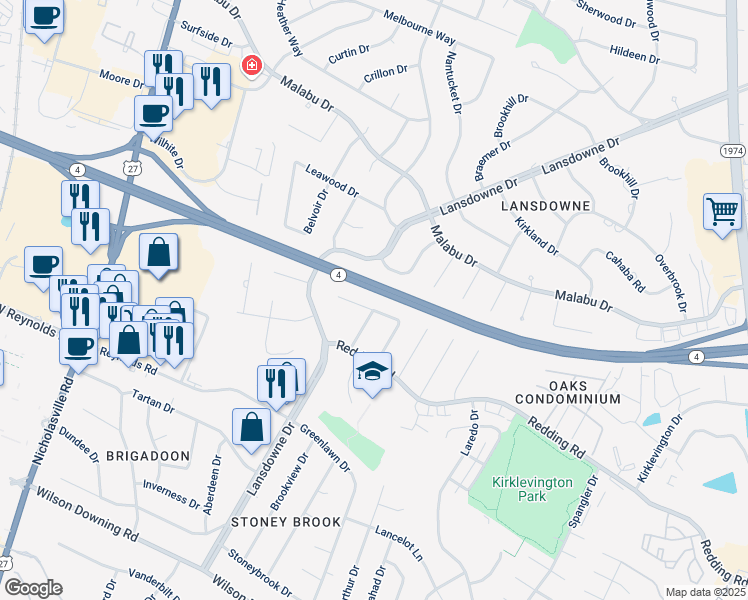The image size is (748, 600).
Task: Open the shopping cart grocery marker
Action: pos(723,213)
